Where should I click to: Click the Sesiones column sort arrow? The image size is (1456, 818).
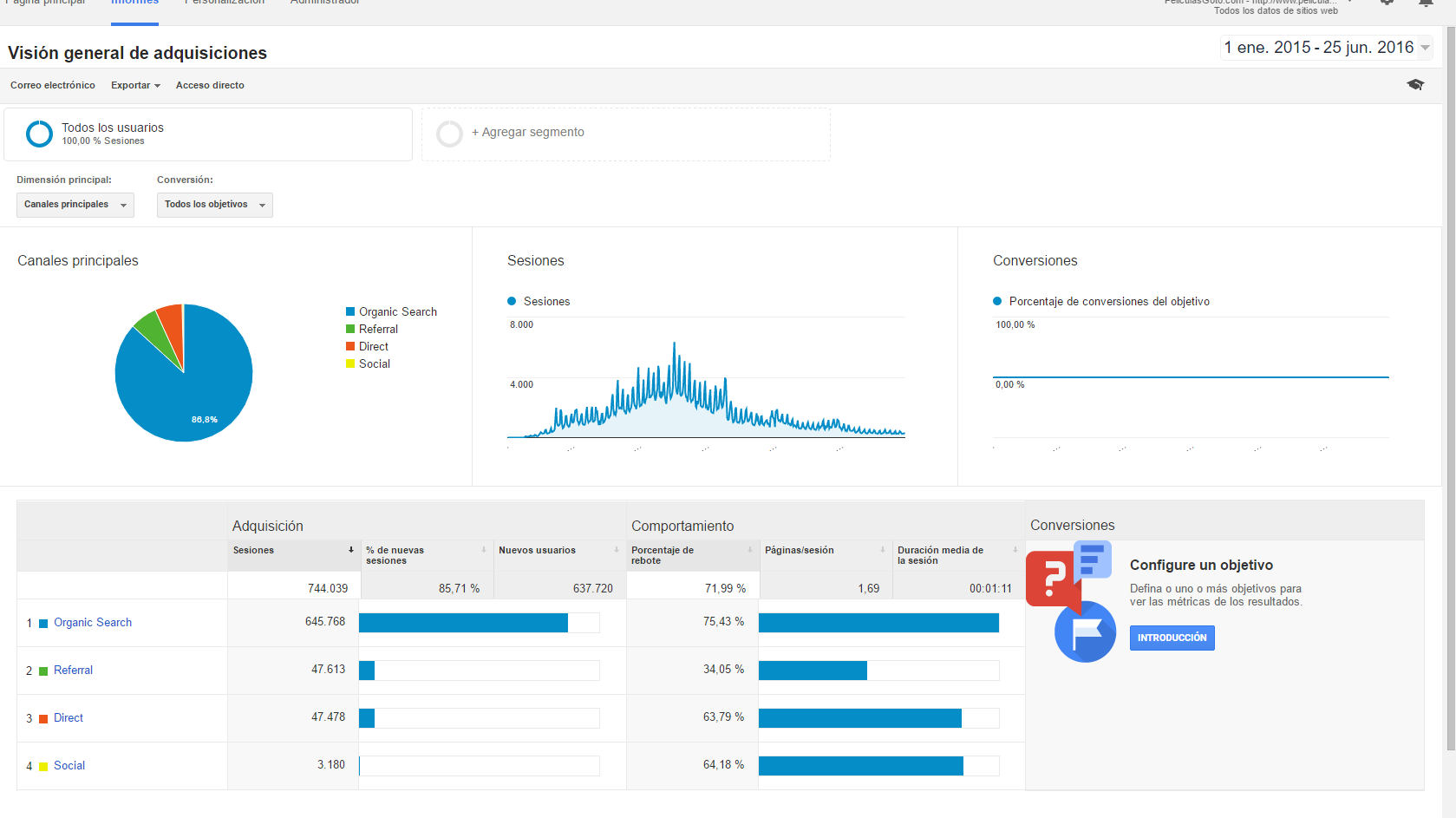351,550
